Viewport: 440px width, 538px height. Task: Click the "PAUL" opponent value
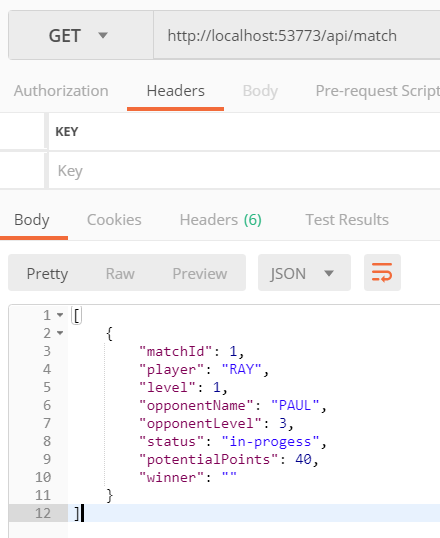295,406
